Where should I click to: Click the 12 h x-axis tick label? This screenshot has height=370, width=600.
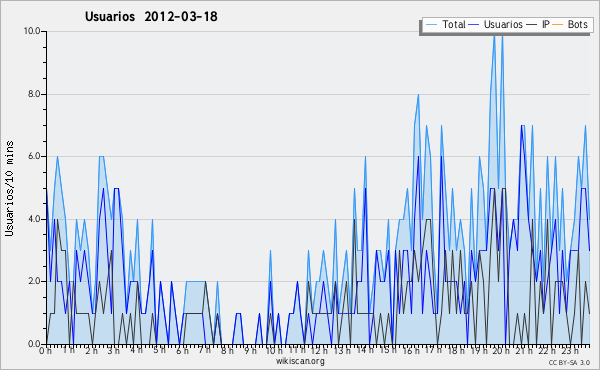[319, 350]
